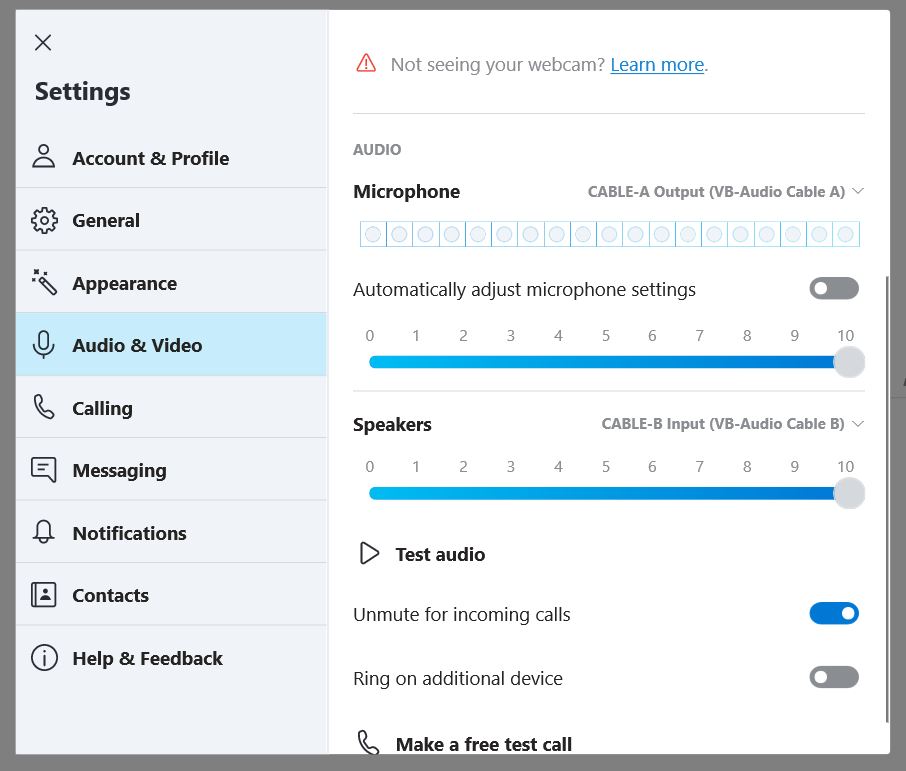Turn on ring on additional device
This screenshot has width=906, height=771.
point(833,677)
